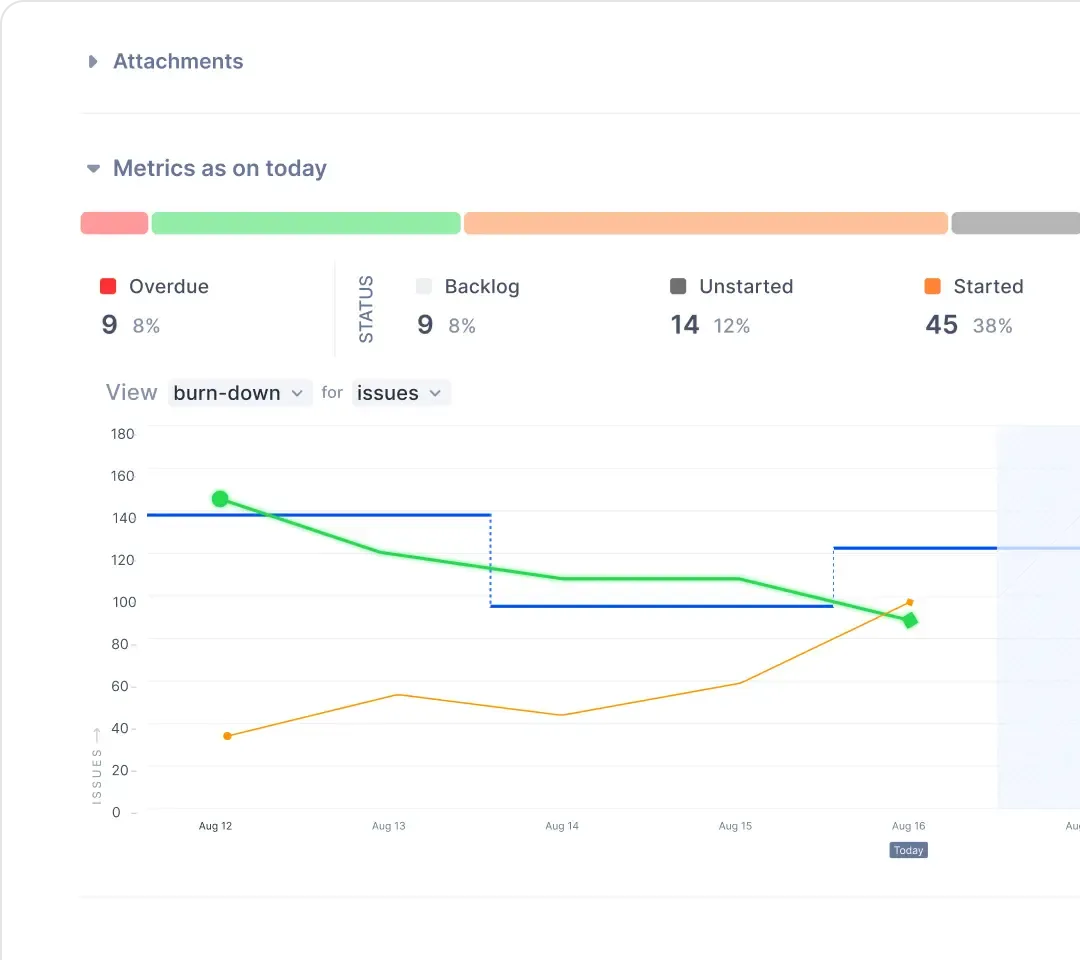Click the green segment of the status bar

[305, 223]
